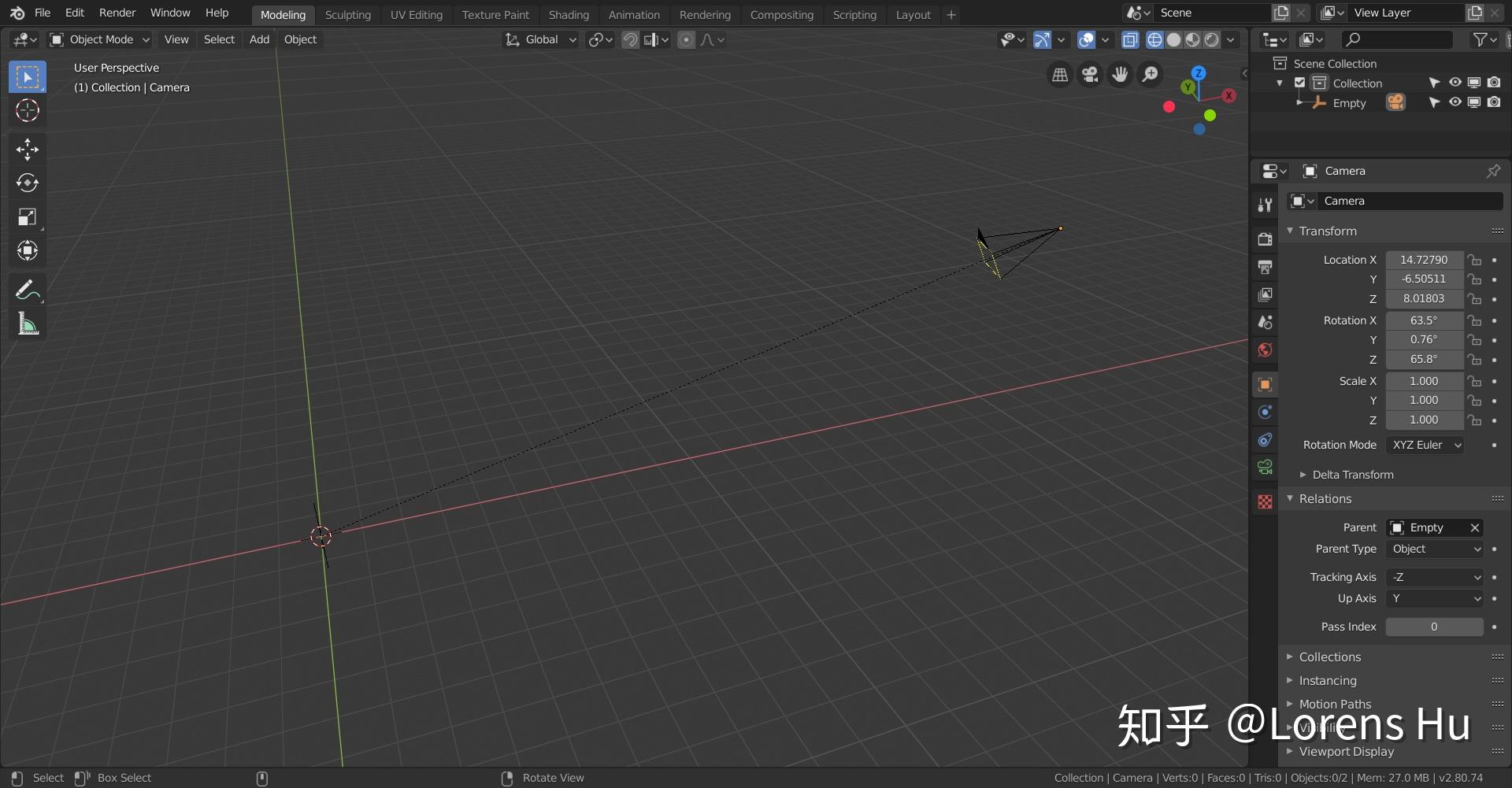Viewport: 1512px width, 788px height.
Task: Clear the Empty parent with X
Action: [x=1474, y=527]
